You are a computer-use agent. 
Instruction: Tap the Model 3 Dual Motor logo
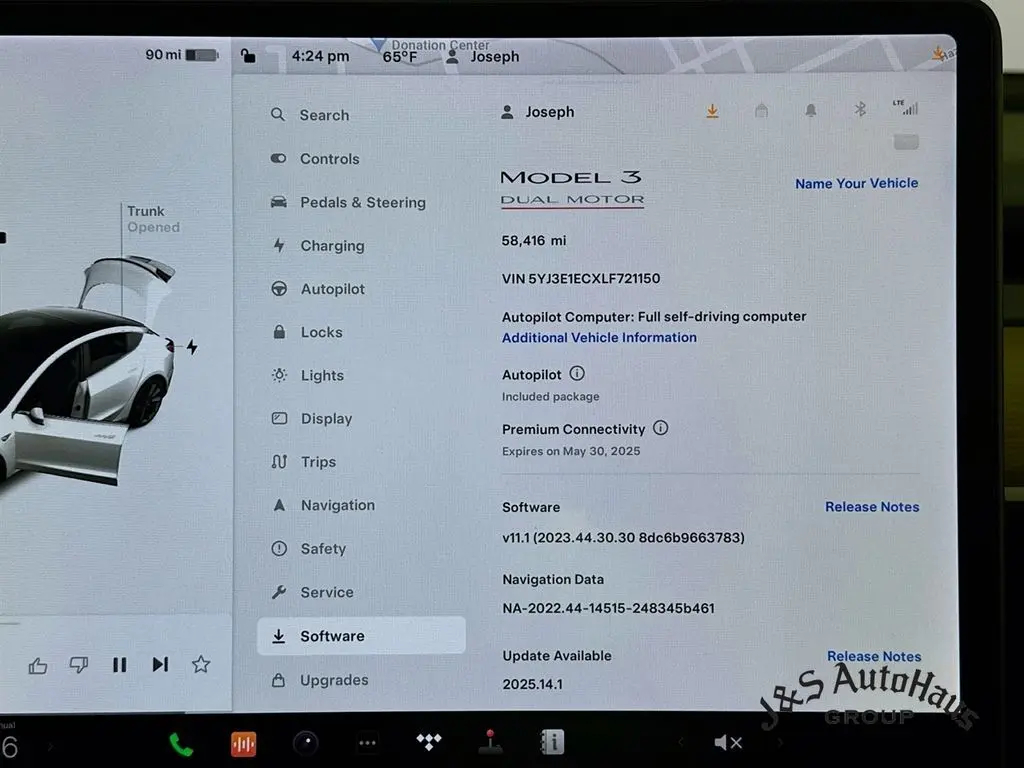coord(571,189)
